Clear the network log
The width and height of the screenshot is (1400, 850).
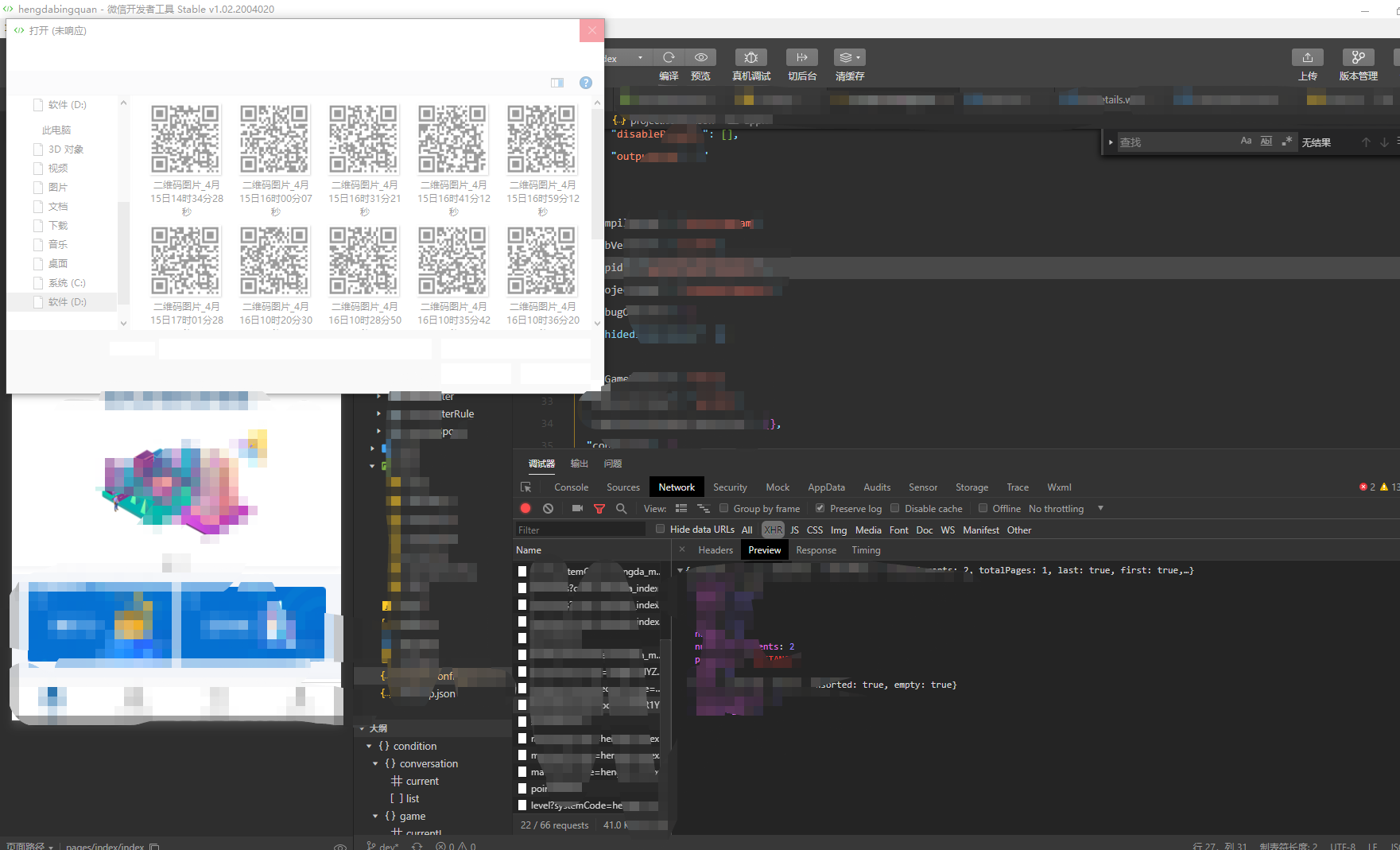[x=548, y=509]
